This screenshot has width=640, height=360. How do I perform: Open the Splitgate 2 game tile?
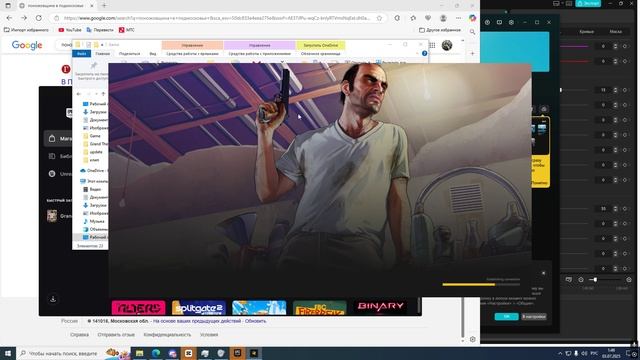coord(199,308)
